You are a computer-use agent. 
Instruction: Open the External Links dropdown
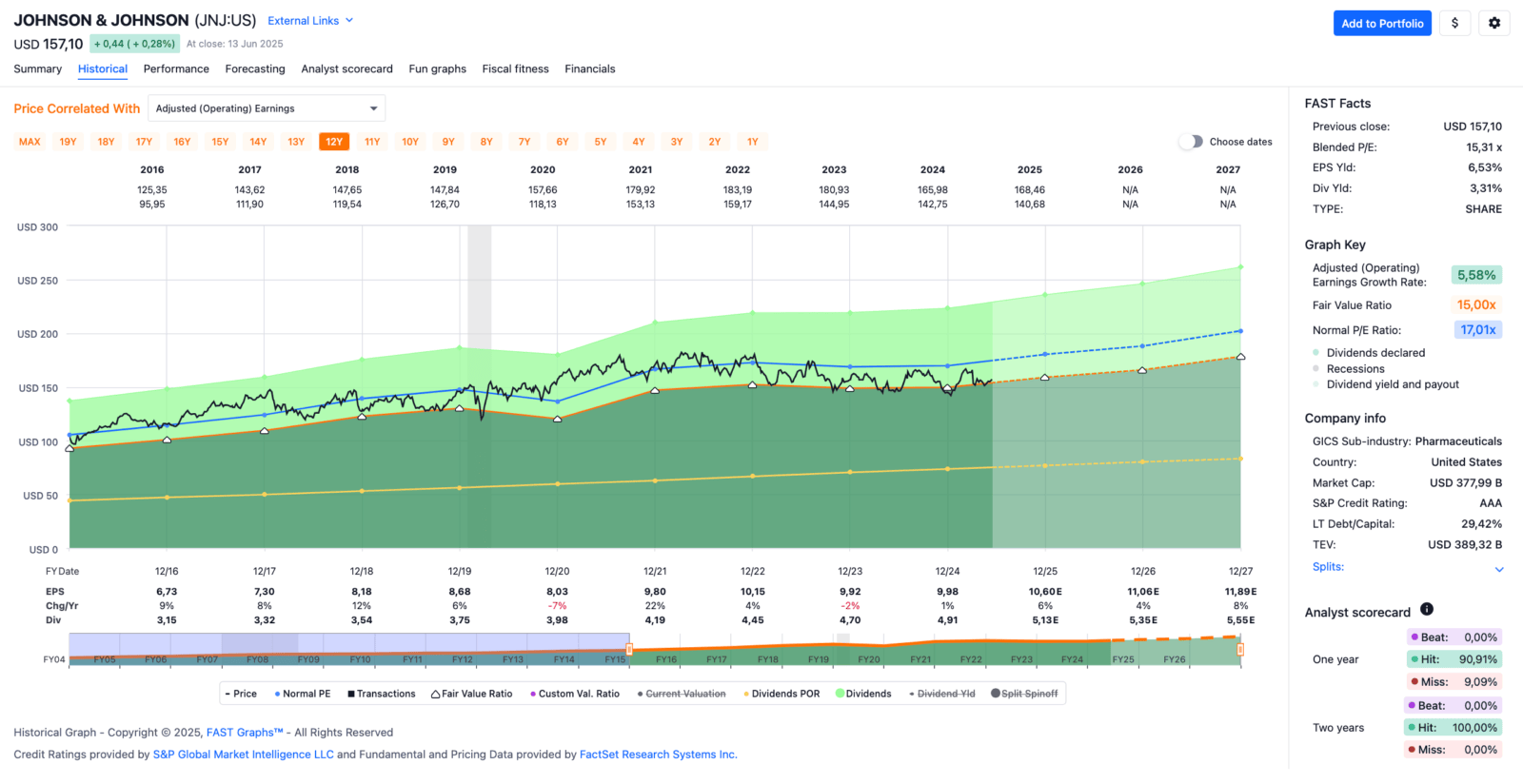coord(310,20)
